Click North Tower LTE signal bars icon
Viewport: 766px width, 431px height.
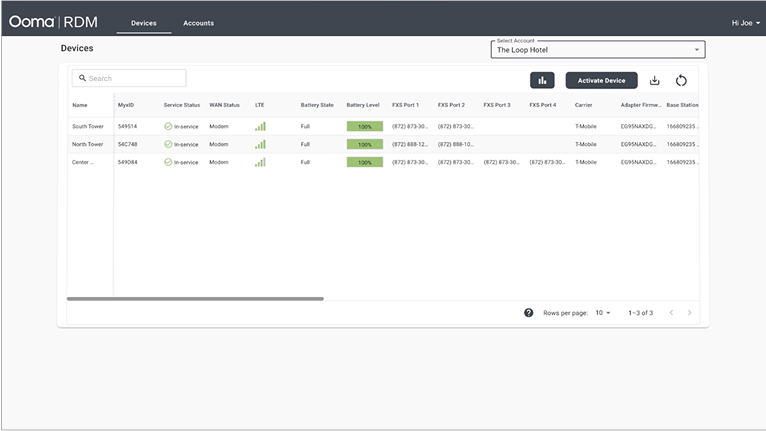260,144
